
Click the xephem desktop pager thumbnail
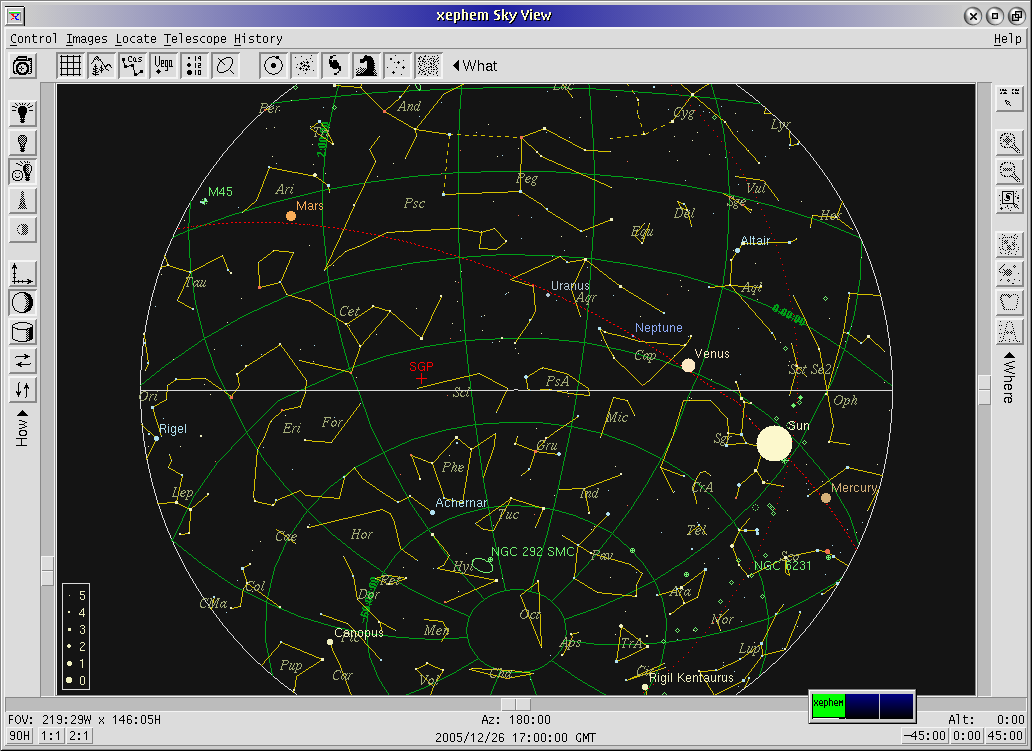pyautogui.click(x=828, y=706)
